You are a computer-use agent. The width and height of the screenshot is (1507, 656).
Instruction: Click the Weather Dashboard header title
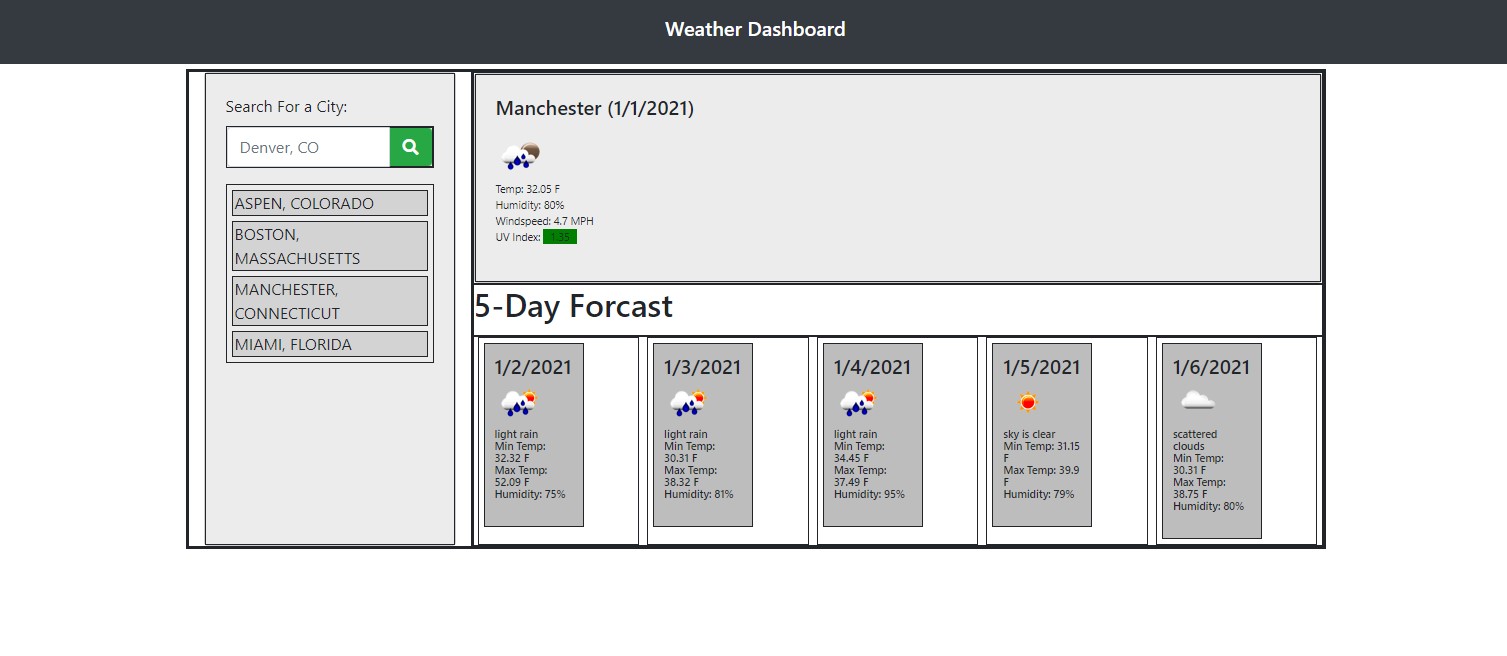tap(755, 30)
